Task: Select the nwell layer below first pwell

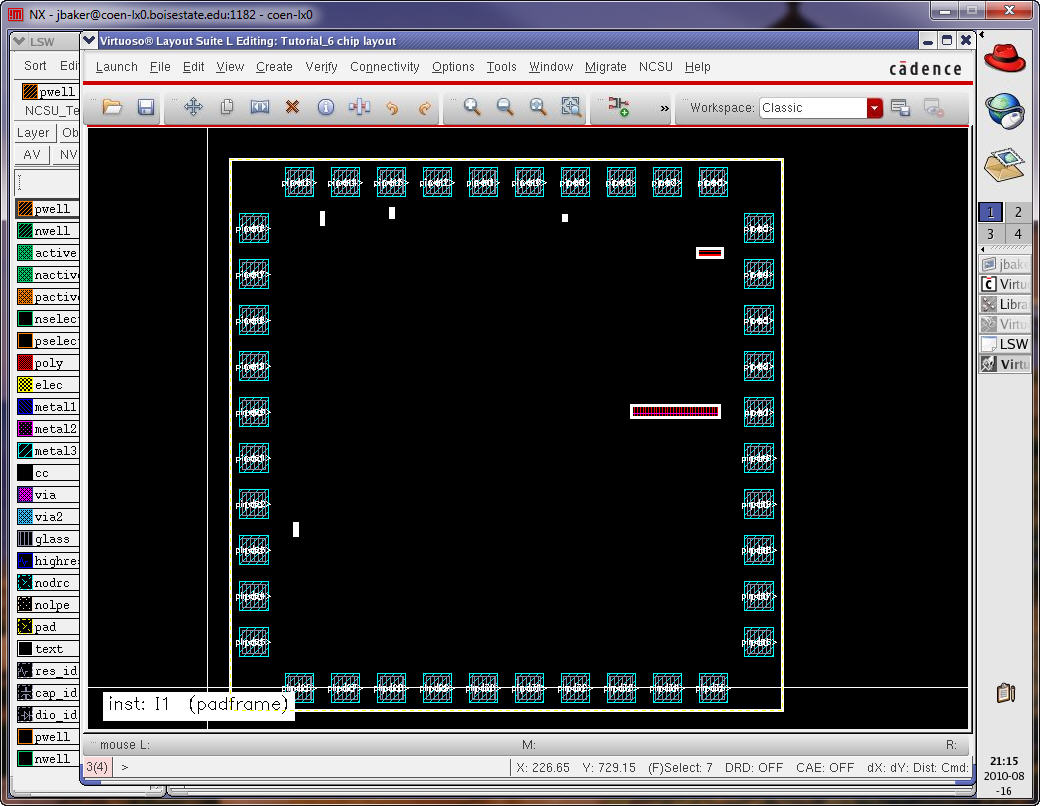Action: [x=48, y=231]
